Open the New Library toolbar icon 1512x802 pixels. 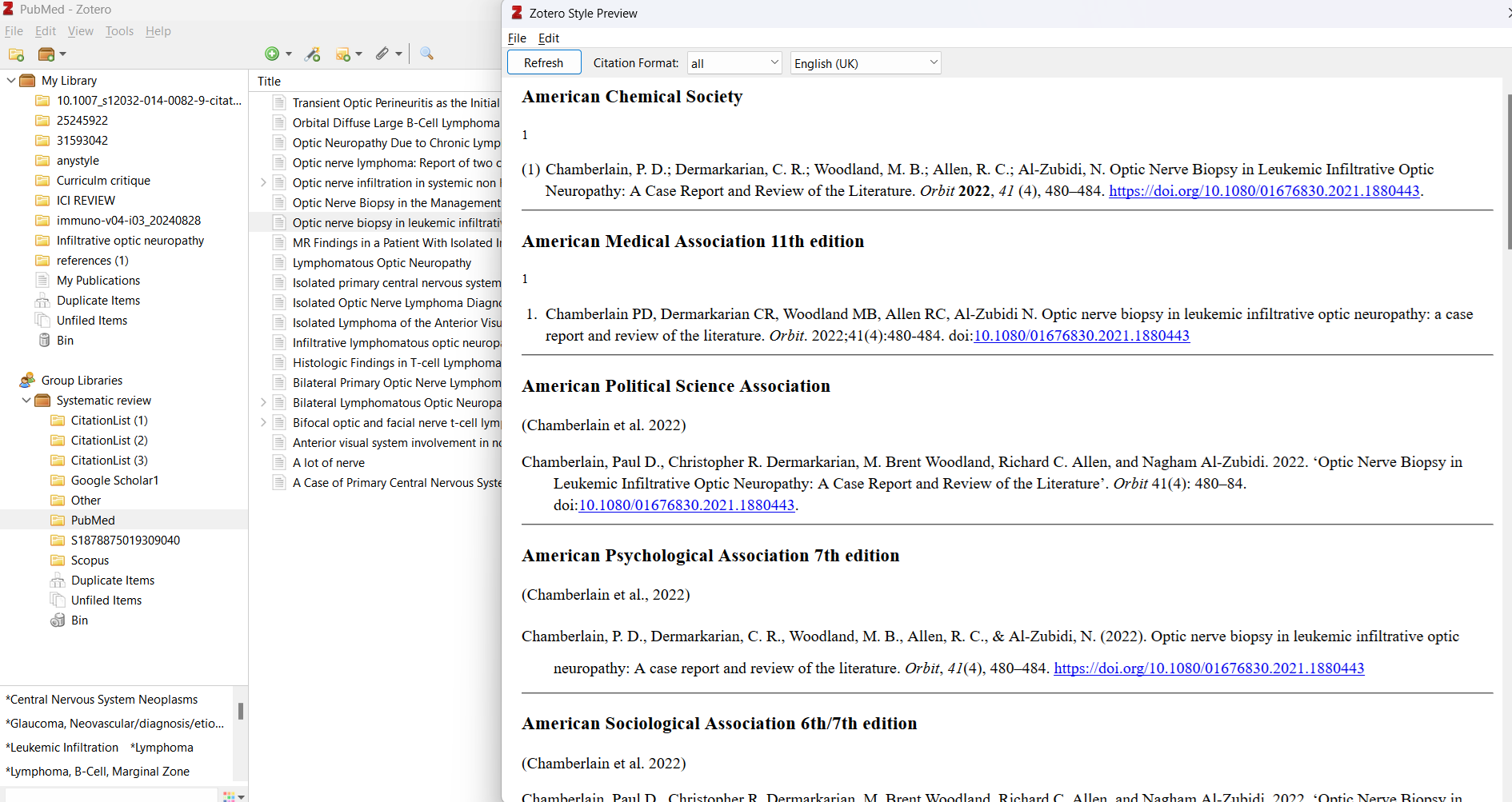46,54
